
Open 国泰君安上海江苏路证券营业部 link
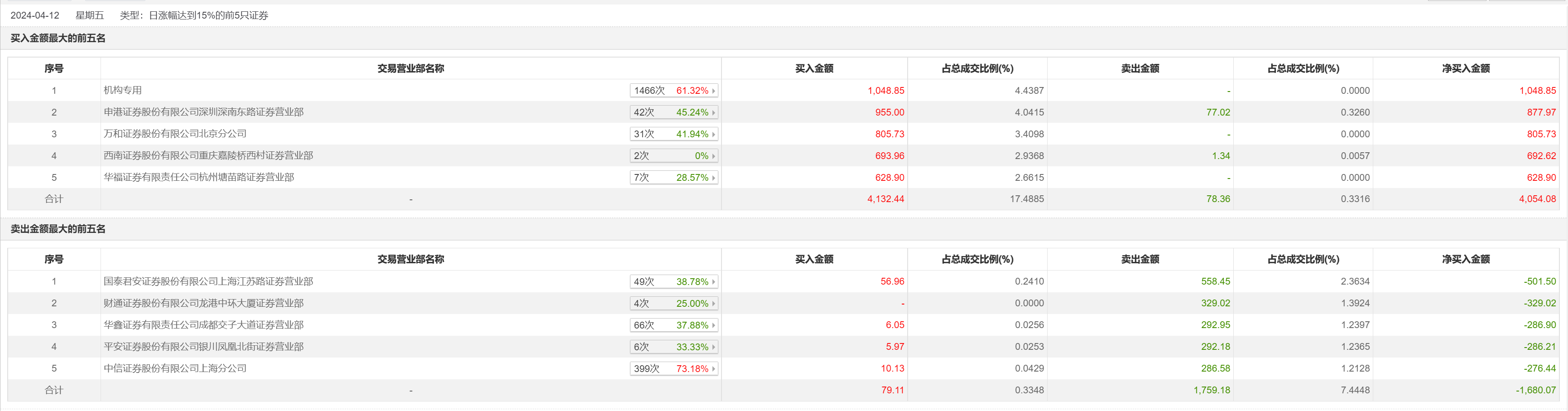tap(208, 281)
